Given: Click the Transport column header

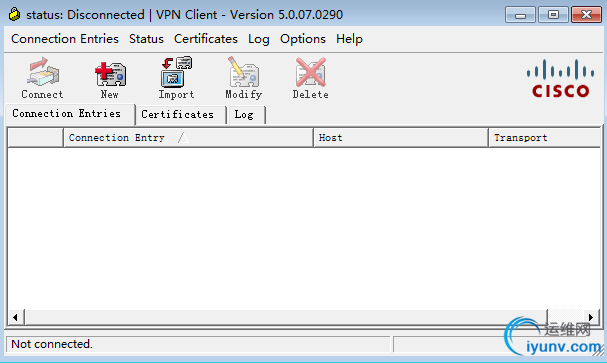Looking at the screenshot, I should [545, 137].
